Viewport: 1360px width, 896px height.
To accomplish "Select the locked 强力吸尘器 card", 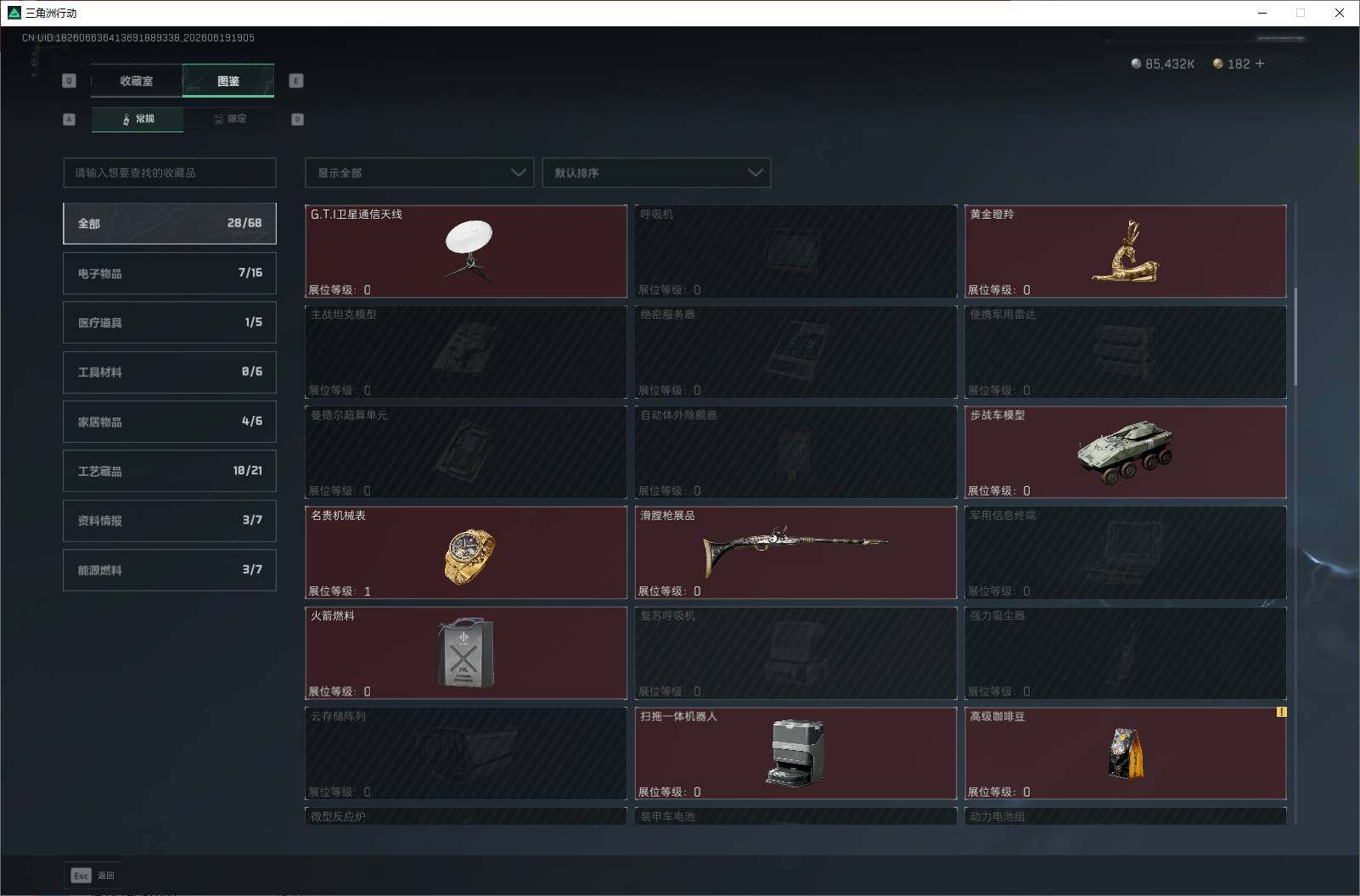I will (x=1126, y=653).
